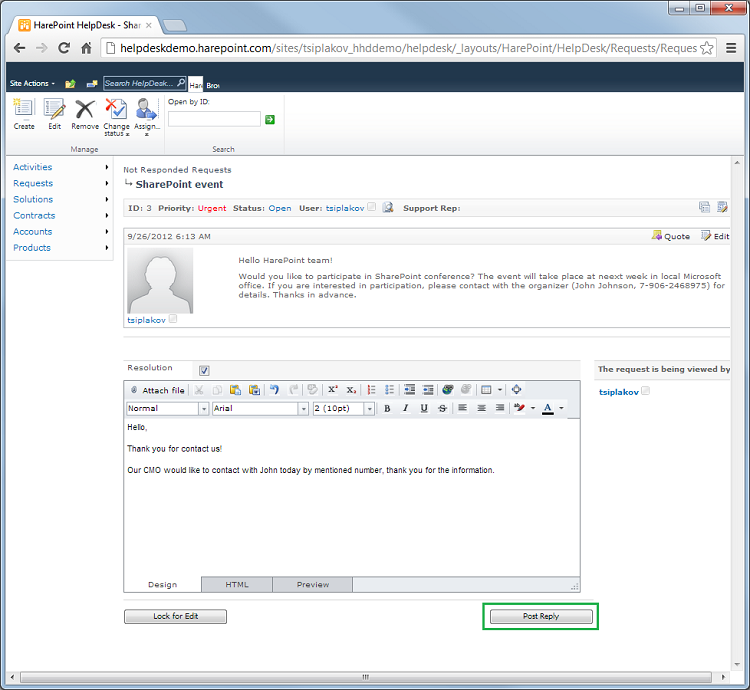Switch to the HTML editor tab
This screenshot has height=690, width=750.
(x=237, y=584)
